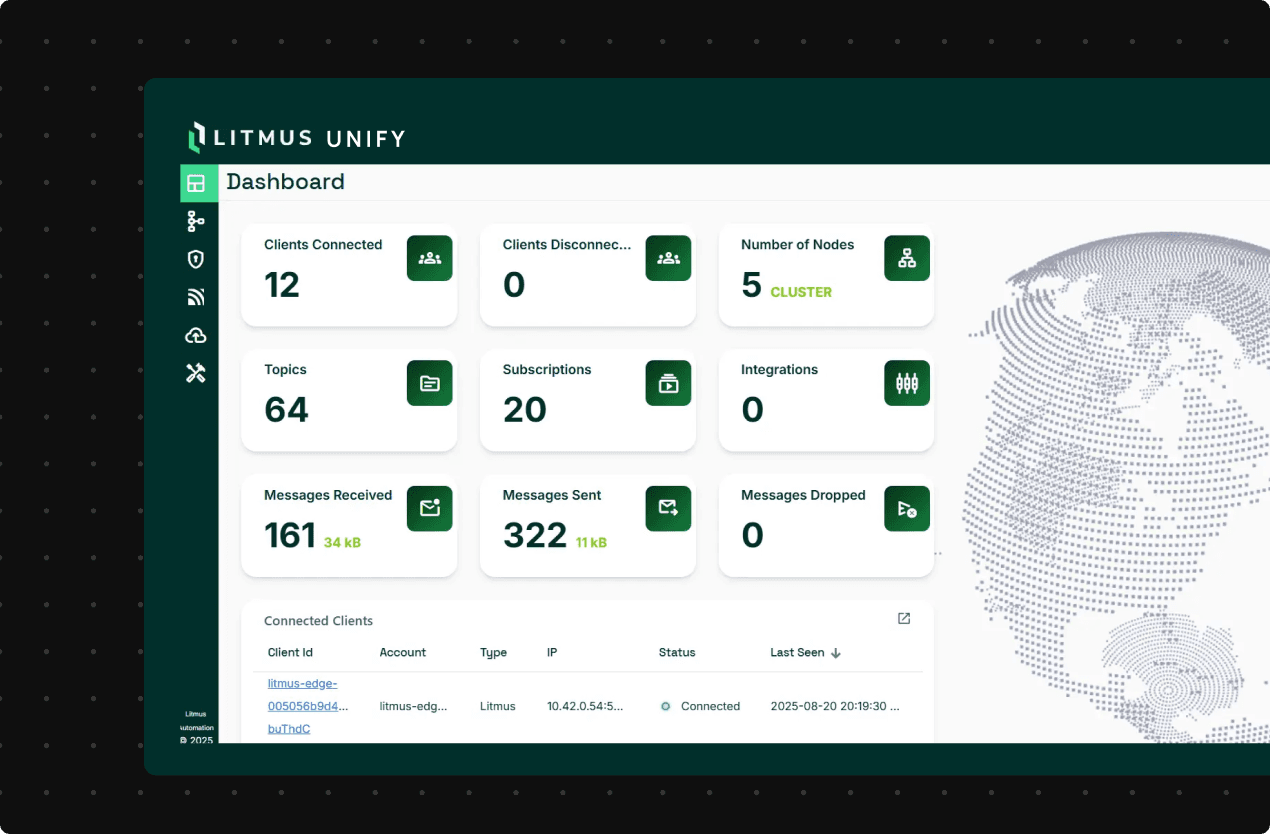Click the Clients Disconnected people icon

pos(668,258)
